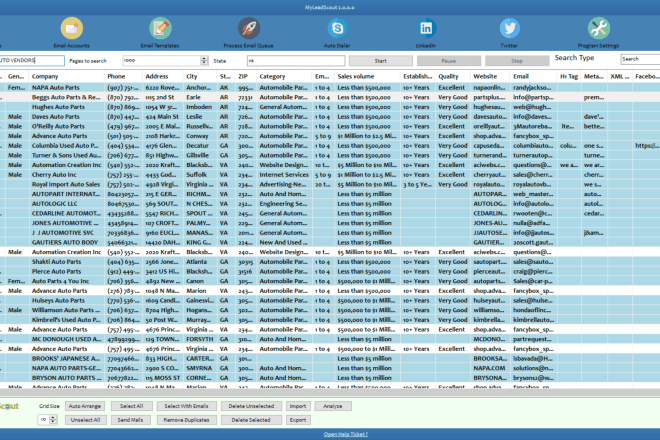Click the Grid Size spinner arrows
Image resolution: width=660 pixels, height=440 pixels.
click(53, 420)
